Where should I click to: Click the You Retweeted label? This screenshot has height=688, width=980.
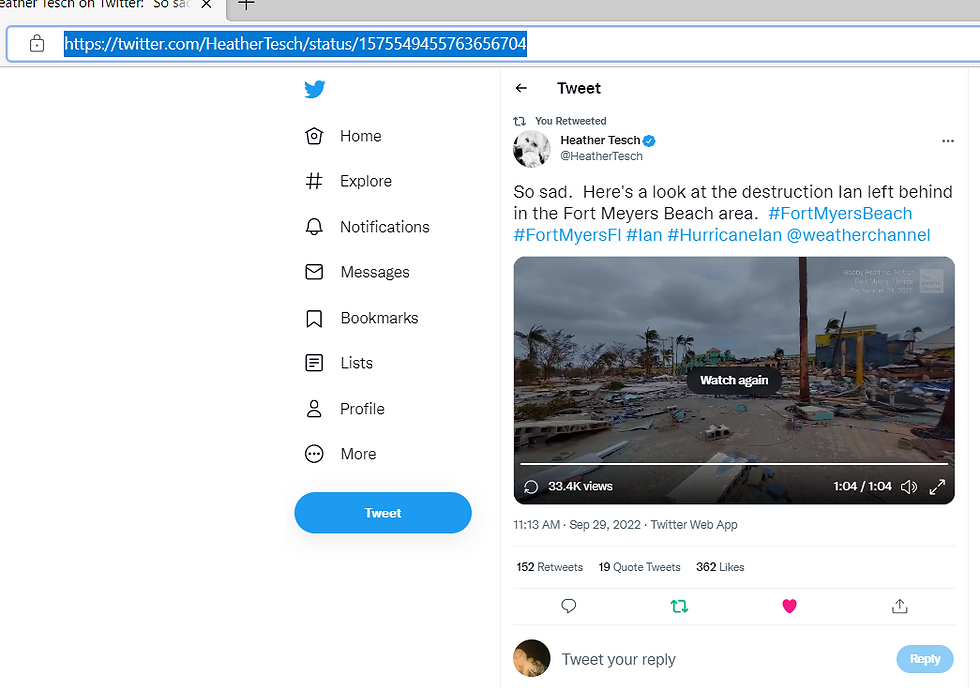click(571, 121)
